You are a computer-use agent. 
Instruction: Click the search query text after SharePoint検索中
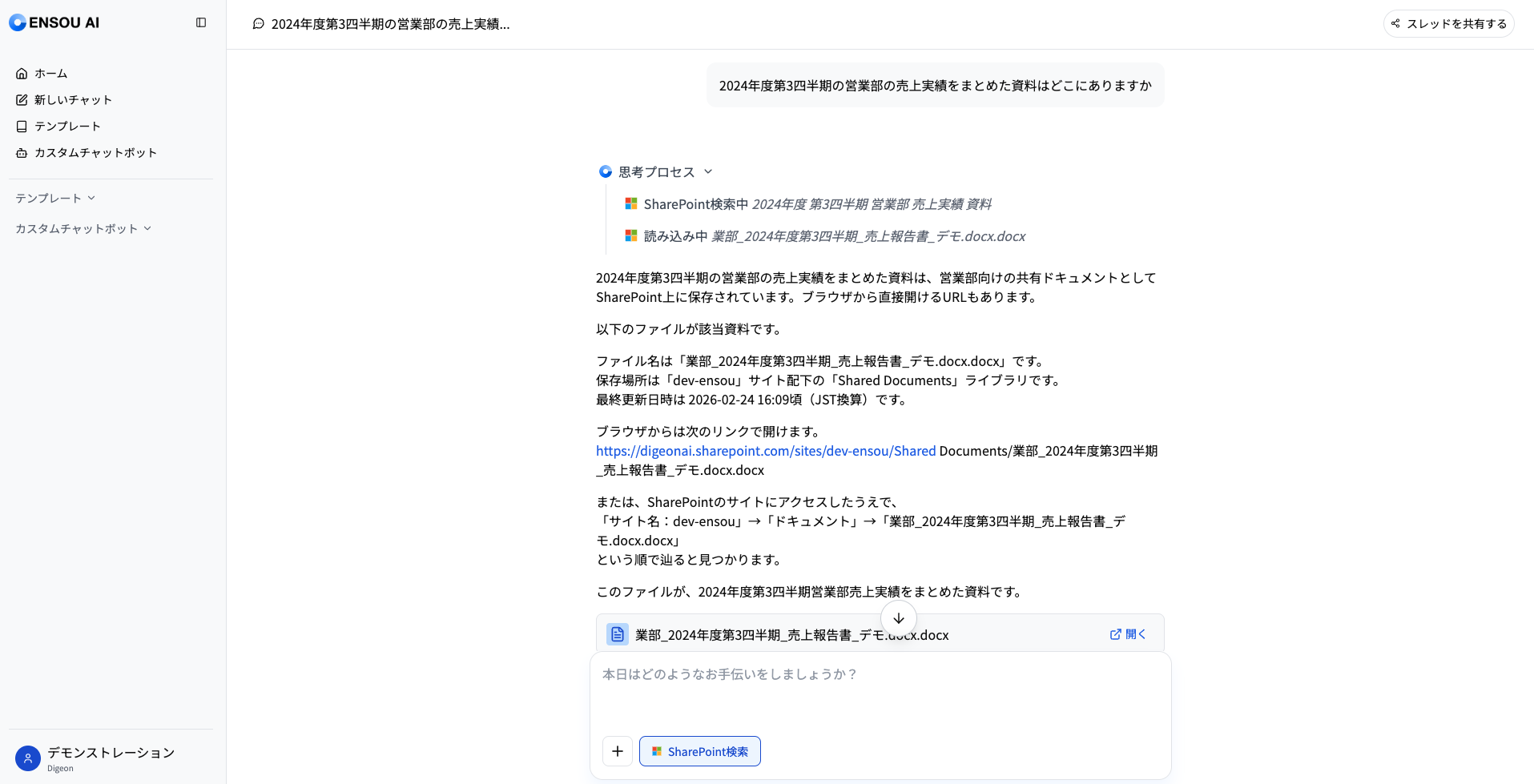click(x=872, y=204)
